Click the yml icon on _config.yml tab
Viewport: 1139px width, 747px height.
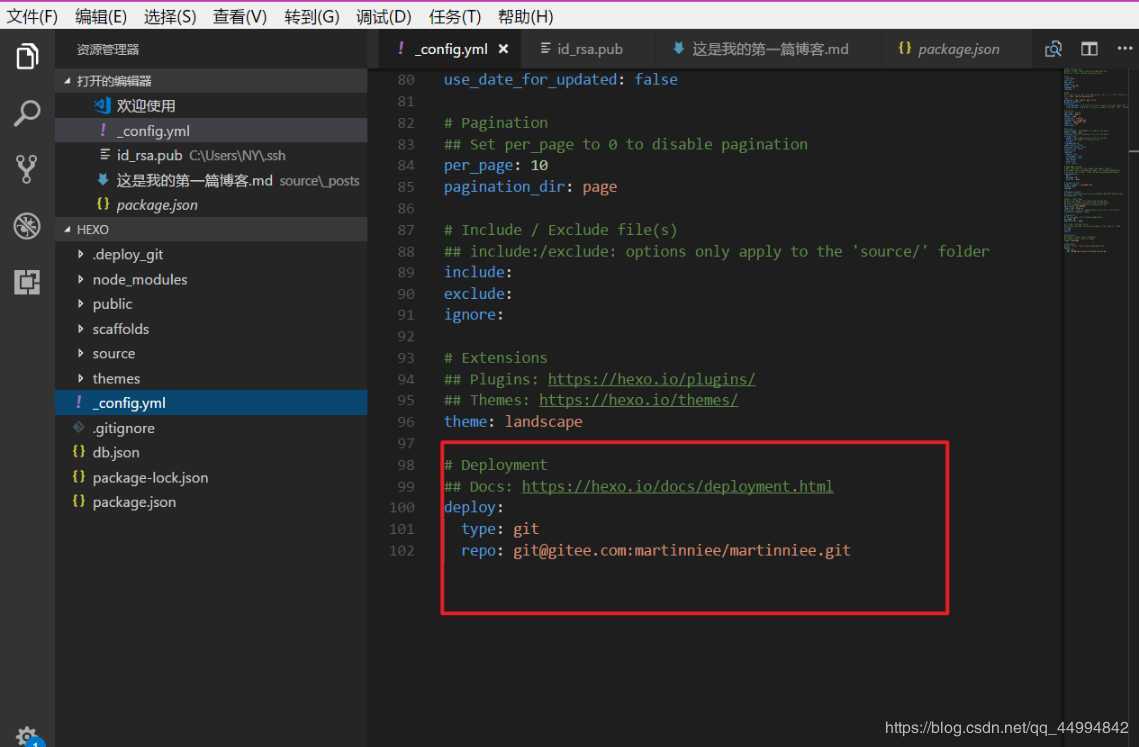click(400, 48)
